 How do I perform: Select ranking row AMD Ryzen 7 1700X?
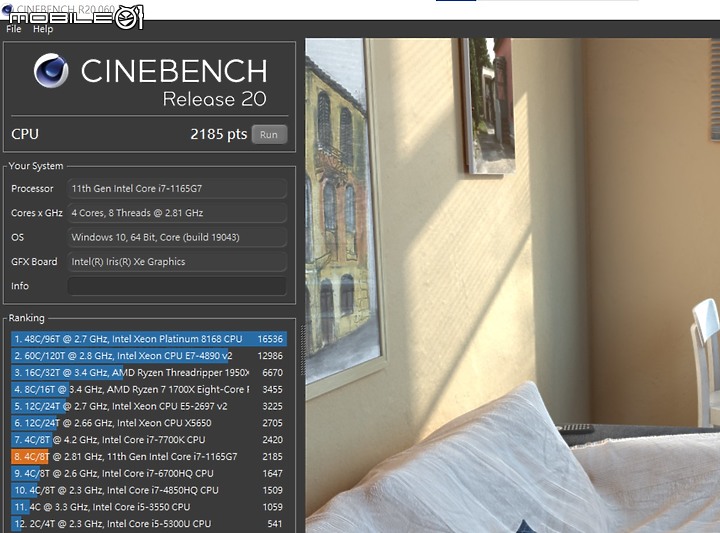(x=149, y=389)
